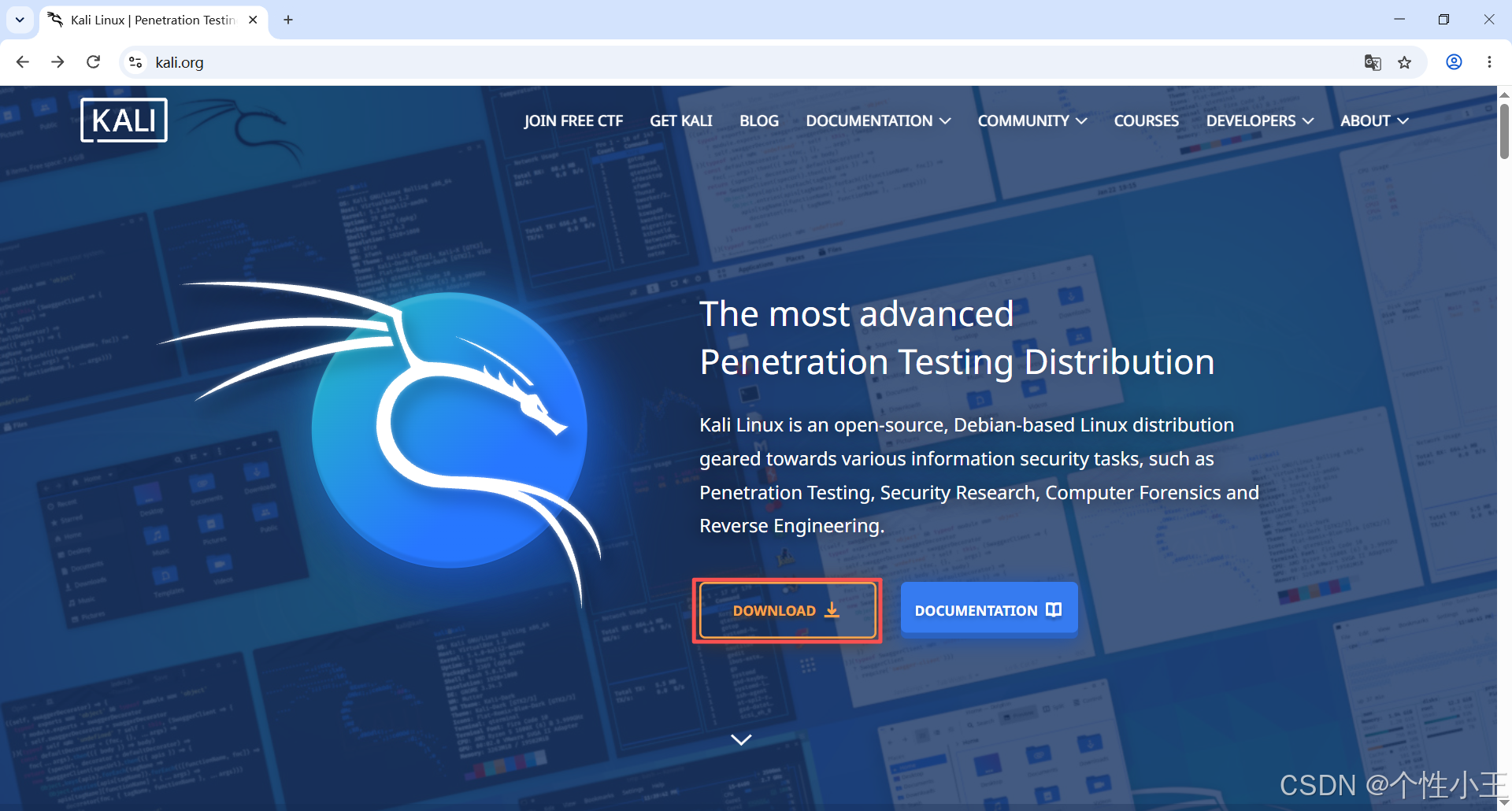Click the blue DOCUMENTATION button

pos(989,609)
